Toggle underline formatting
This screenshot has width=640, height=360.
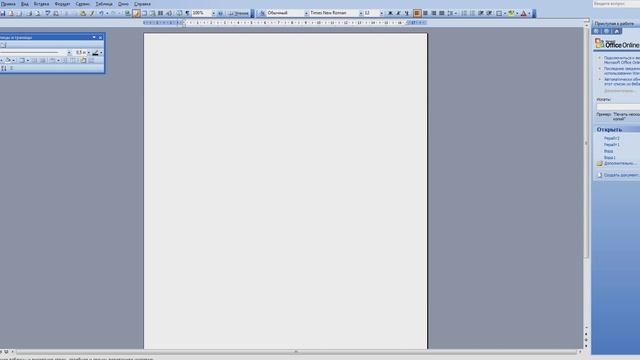point(407,13)
